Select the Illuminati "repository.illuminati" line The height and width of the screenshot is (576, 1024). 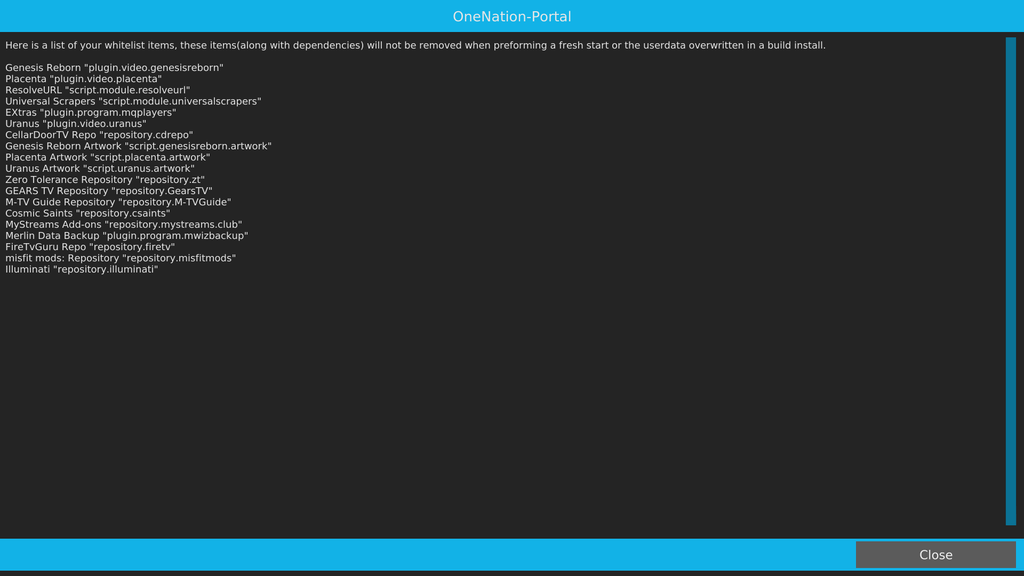coord(82,269)
